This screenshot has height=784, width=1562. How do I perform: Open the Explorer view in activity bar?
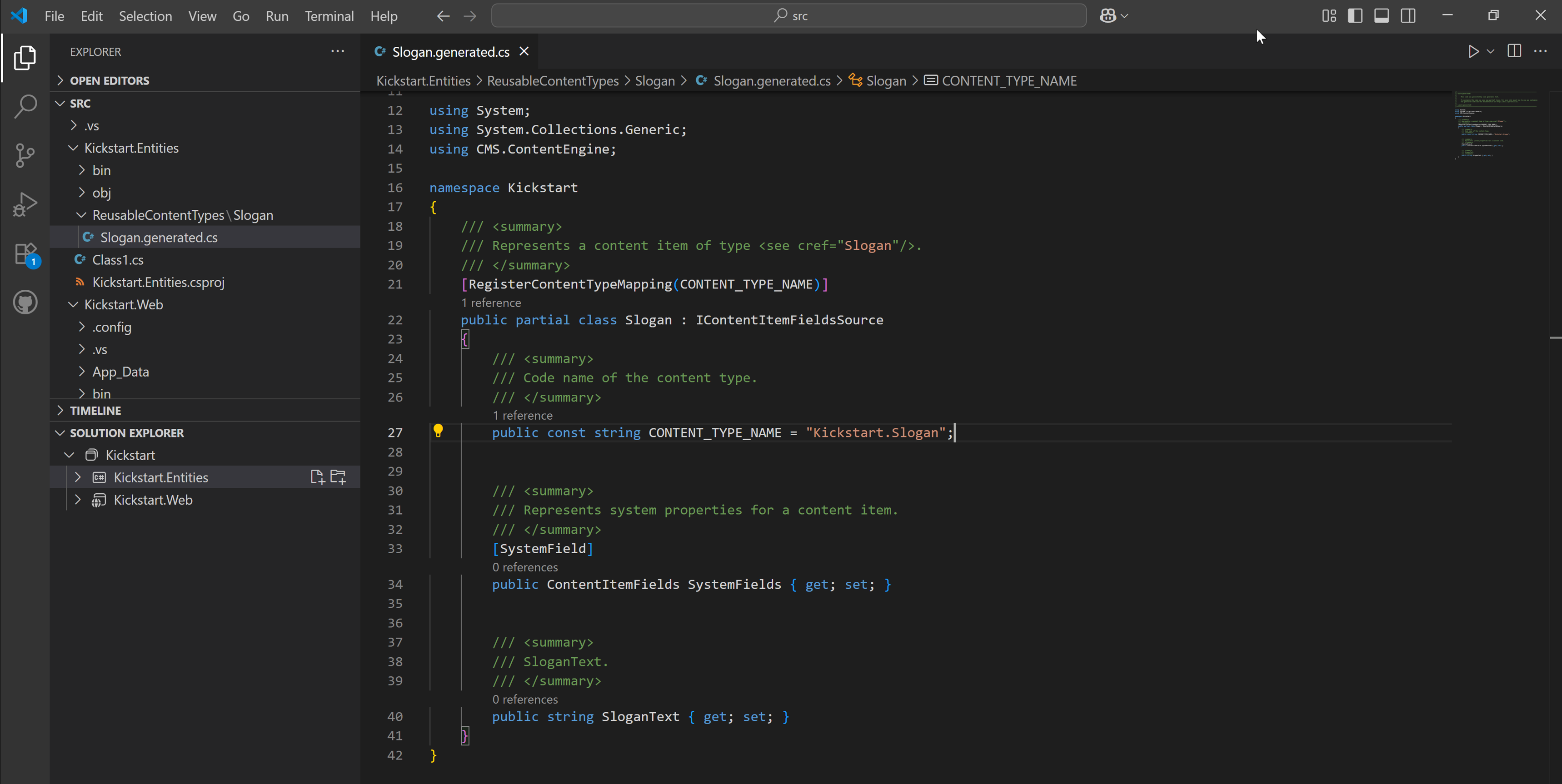(x=25, y=58)
